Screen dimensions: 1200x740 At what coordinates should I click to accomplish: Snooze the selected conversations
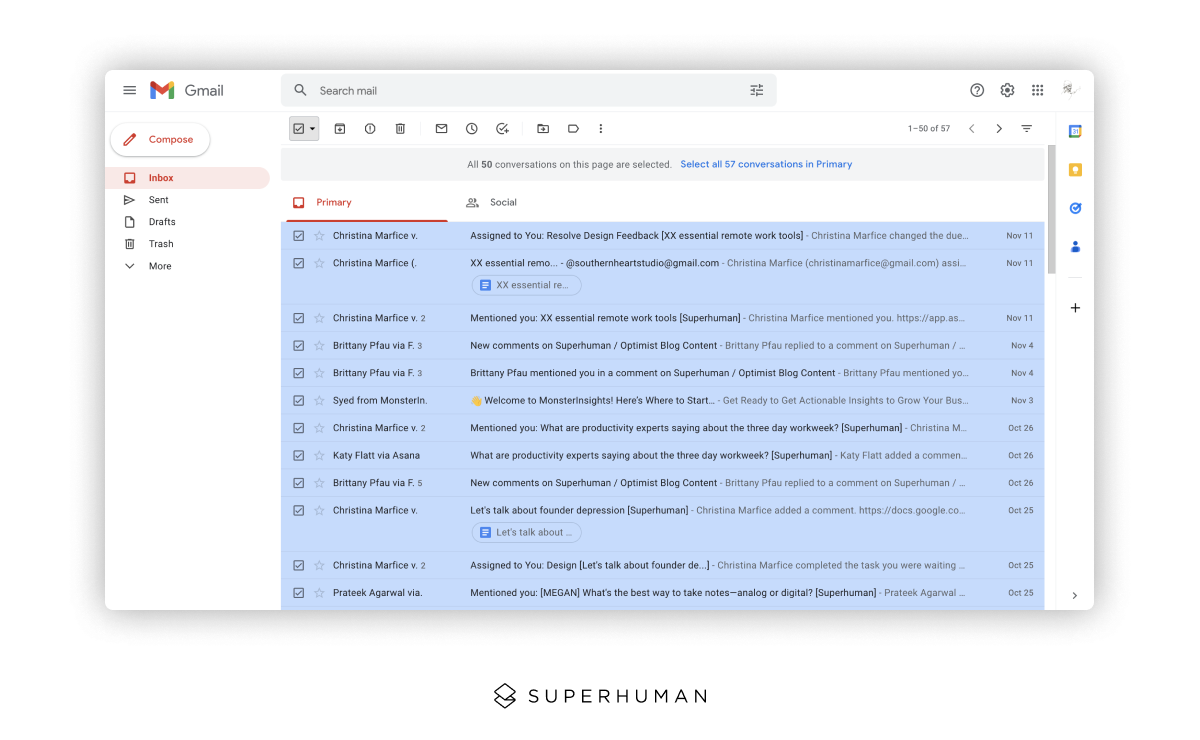coord(472,129)
